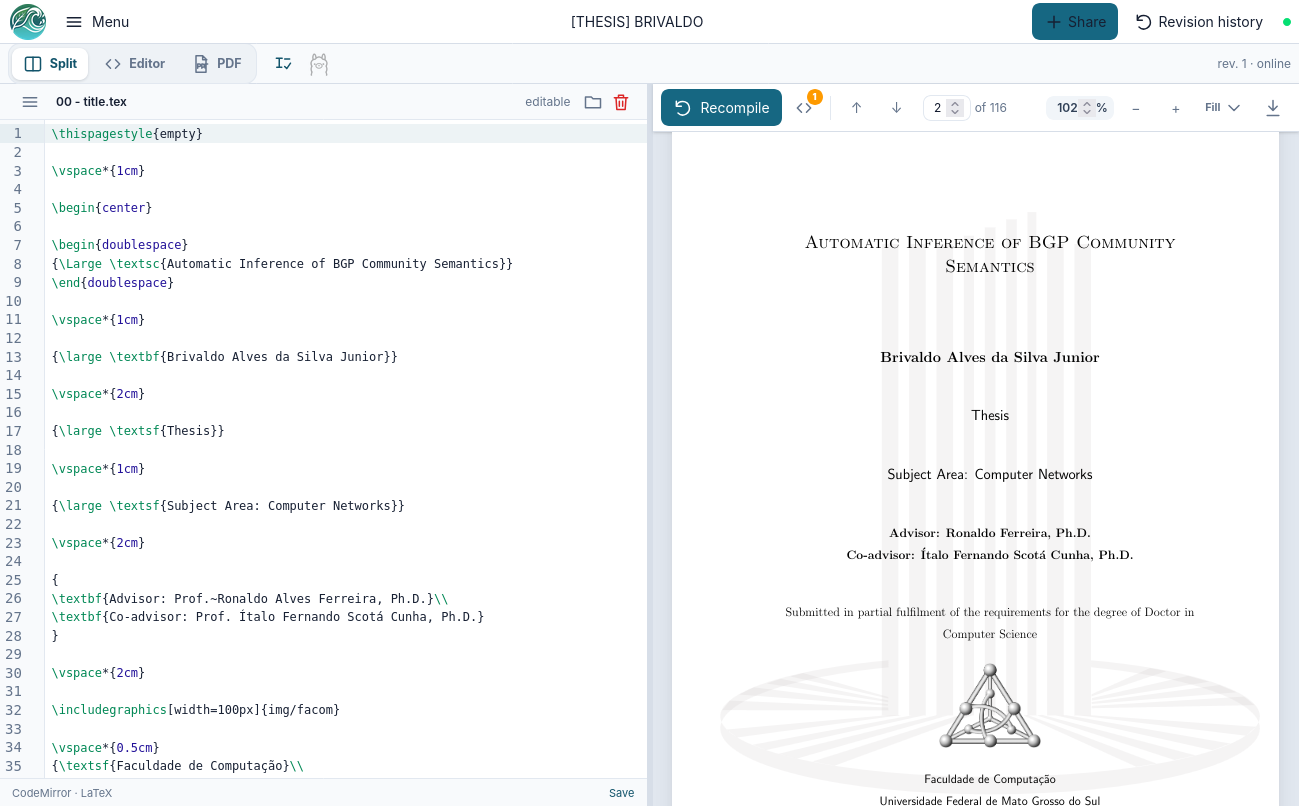Click the FACOM logo in PDF preview
The image size is (1299, 806).
tap(990, 706)
